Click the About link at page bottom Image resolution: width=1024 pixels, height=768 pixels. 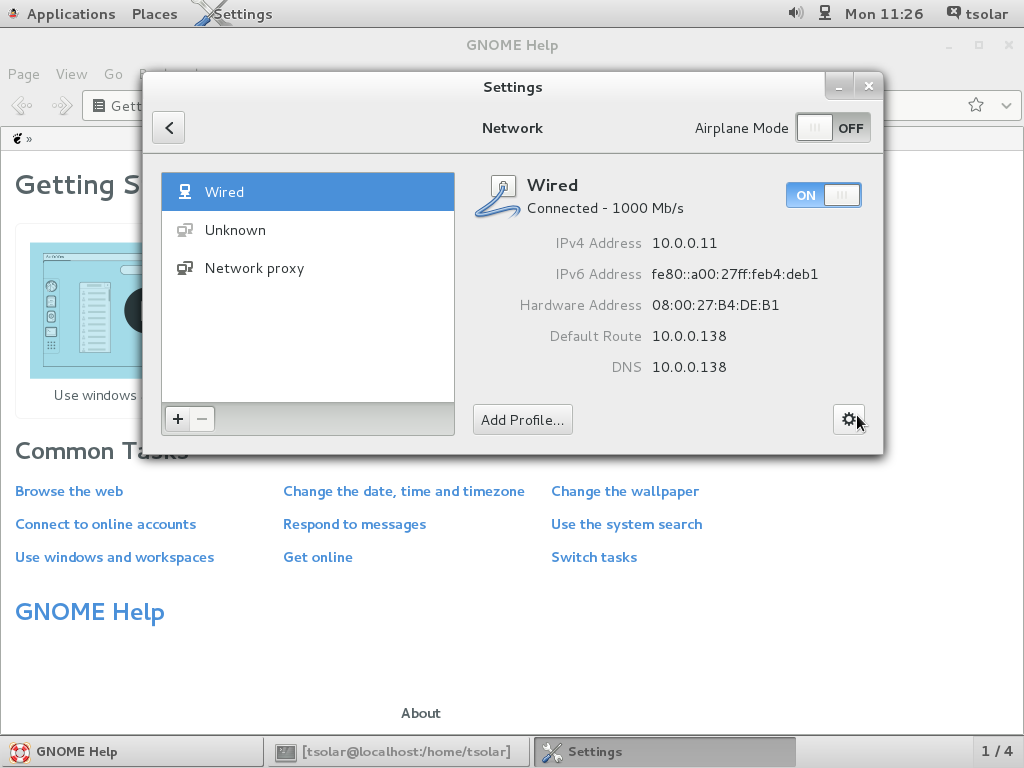[421, 713]
